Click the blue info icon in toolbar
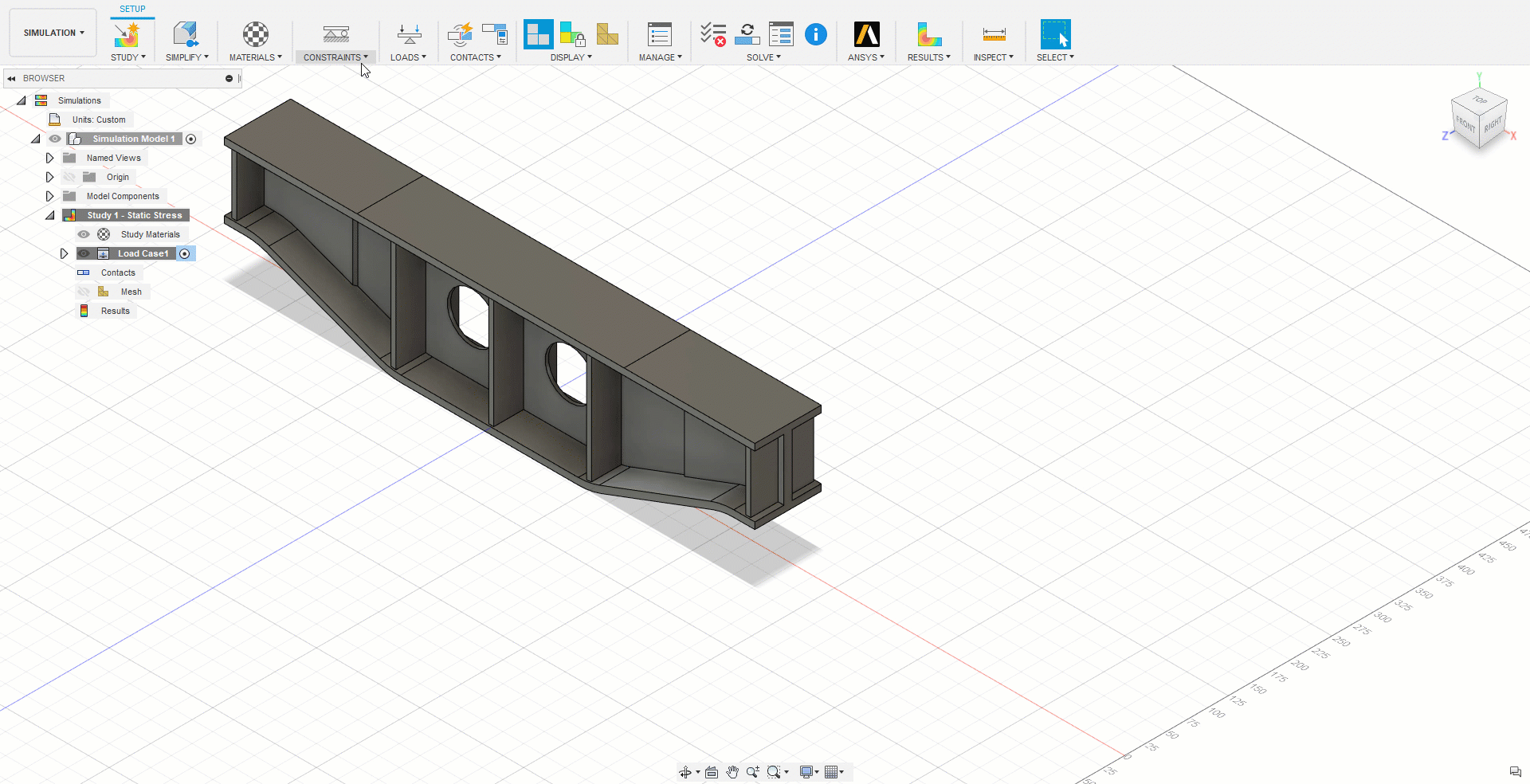 click(x=815, y=34)
